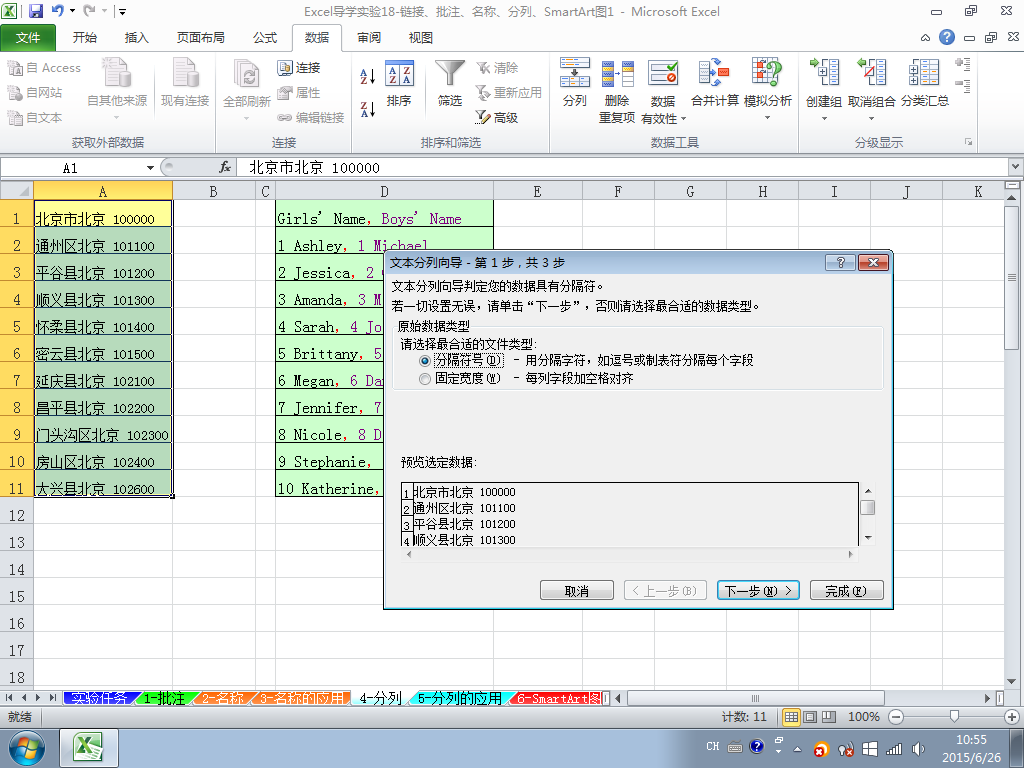1024x768 pixels.
Task: Open the 5-分列的应用 sheet tab
Action: tap(460, 698)
